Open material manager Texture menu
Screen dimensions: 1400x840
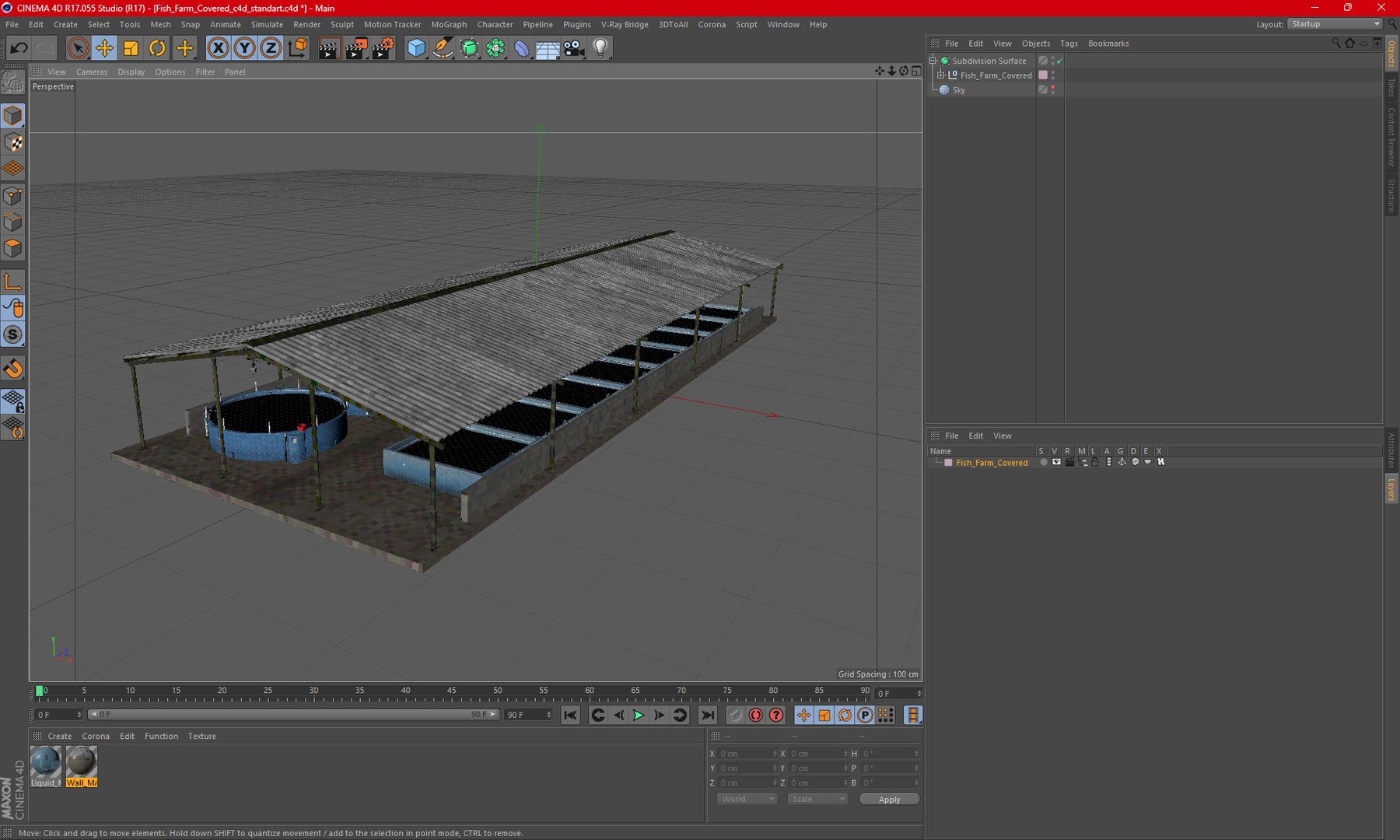pos(202,736)
